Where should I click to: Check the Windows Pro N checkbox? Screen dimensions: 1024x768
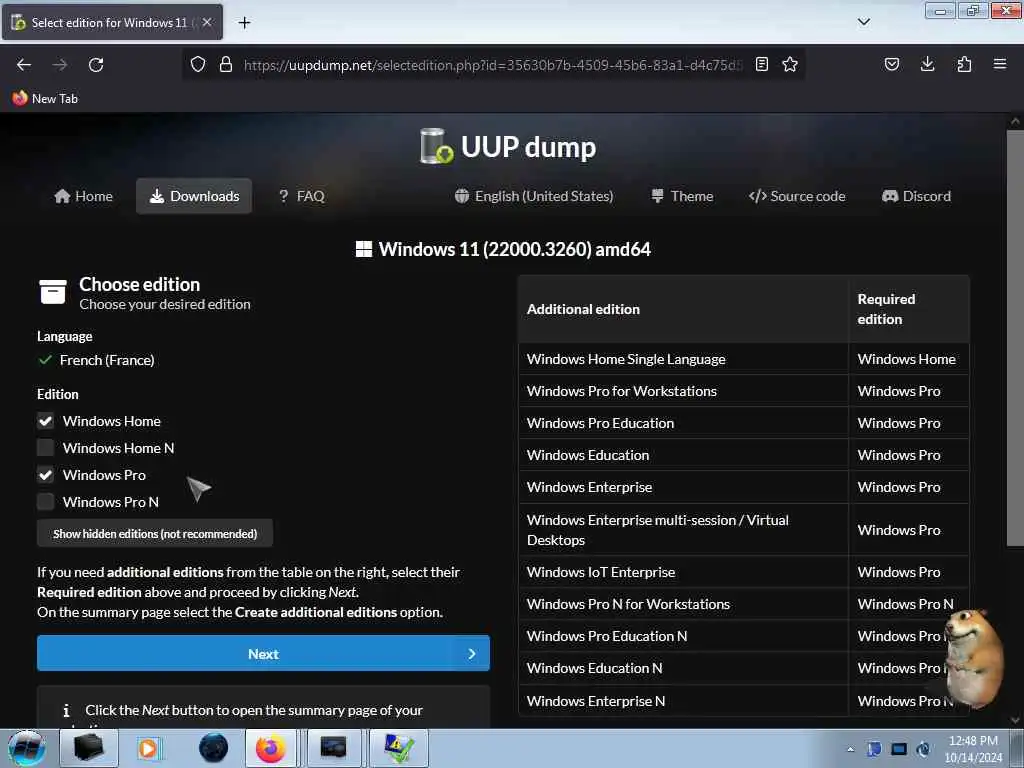click(45, 502)
